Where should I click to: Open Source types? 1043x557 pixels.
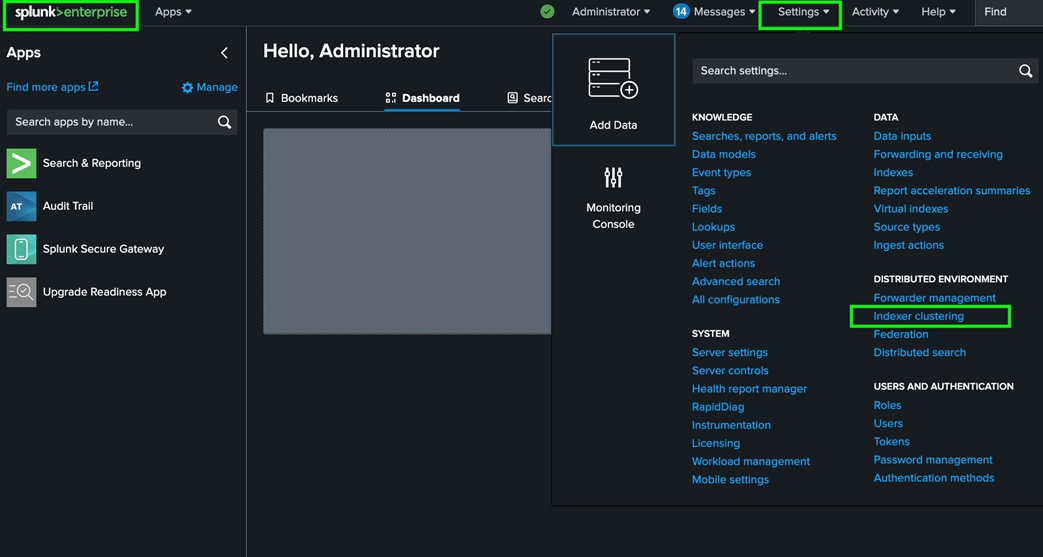pyautogui.click(x=907, y=227)
